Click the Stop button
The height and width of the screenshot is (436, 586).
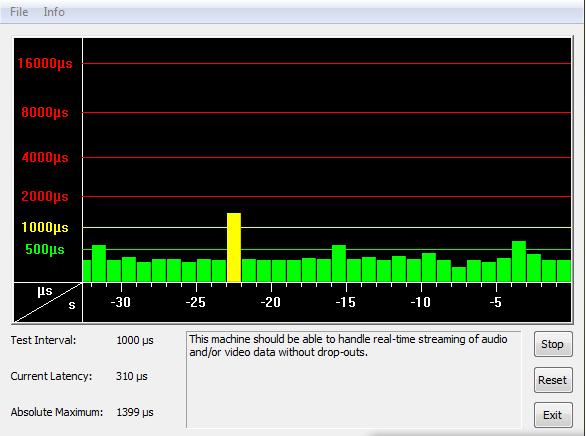(553, 344)
